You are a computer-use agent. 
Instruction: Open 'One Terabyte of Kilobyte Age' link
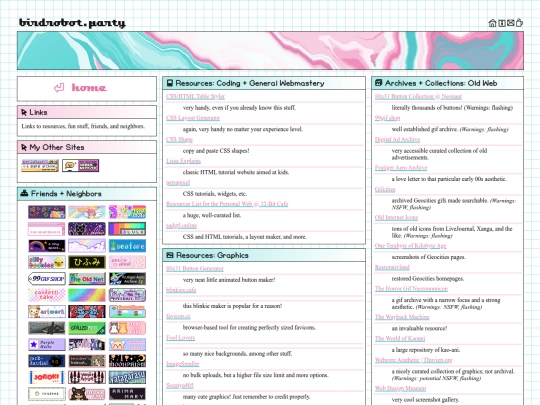[x=410, y=246]
